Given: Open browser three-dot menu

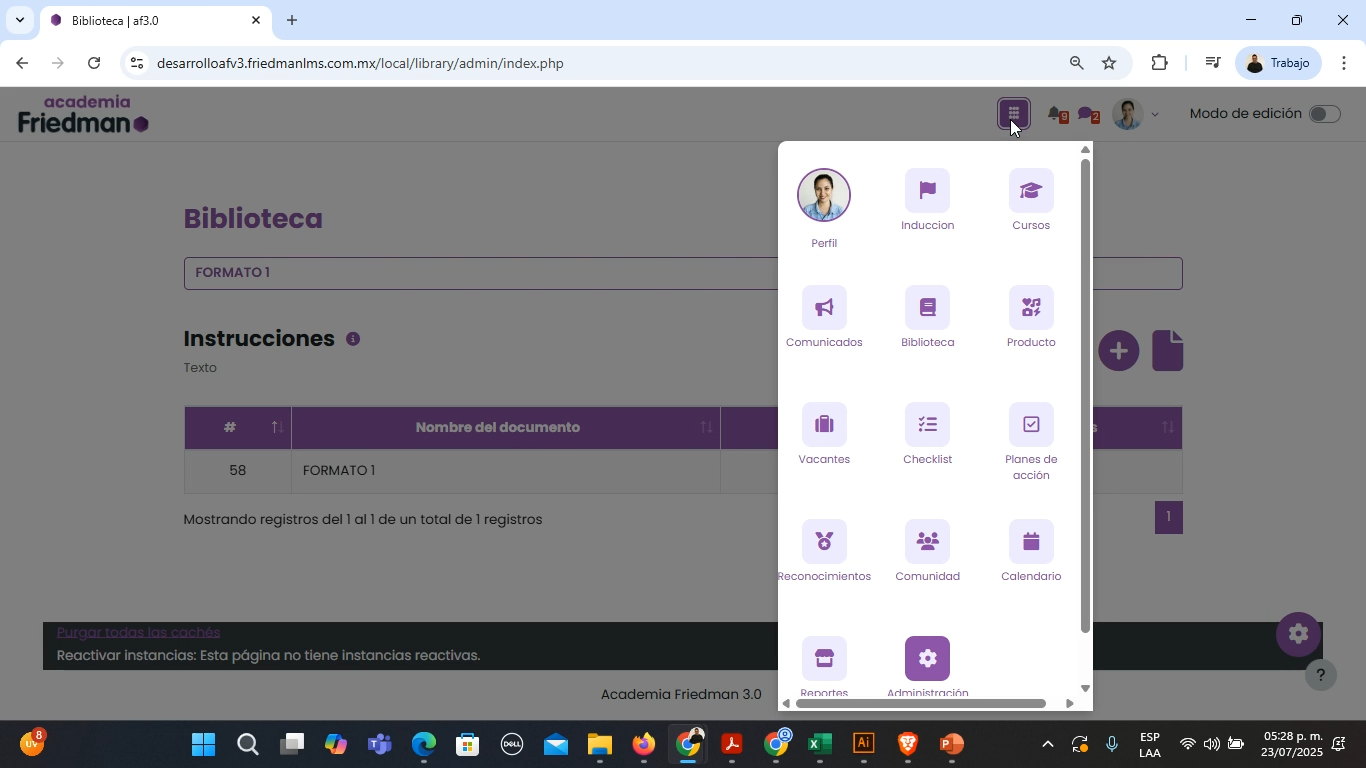Looking at the screenshot, I should (1343, 63).
